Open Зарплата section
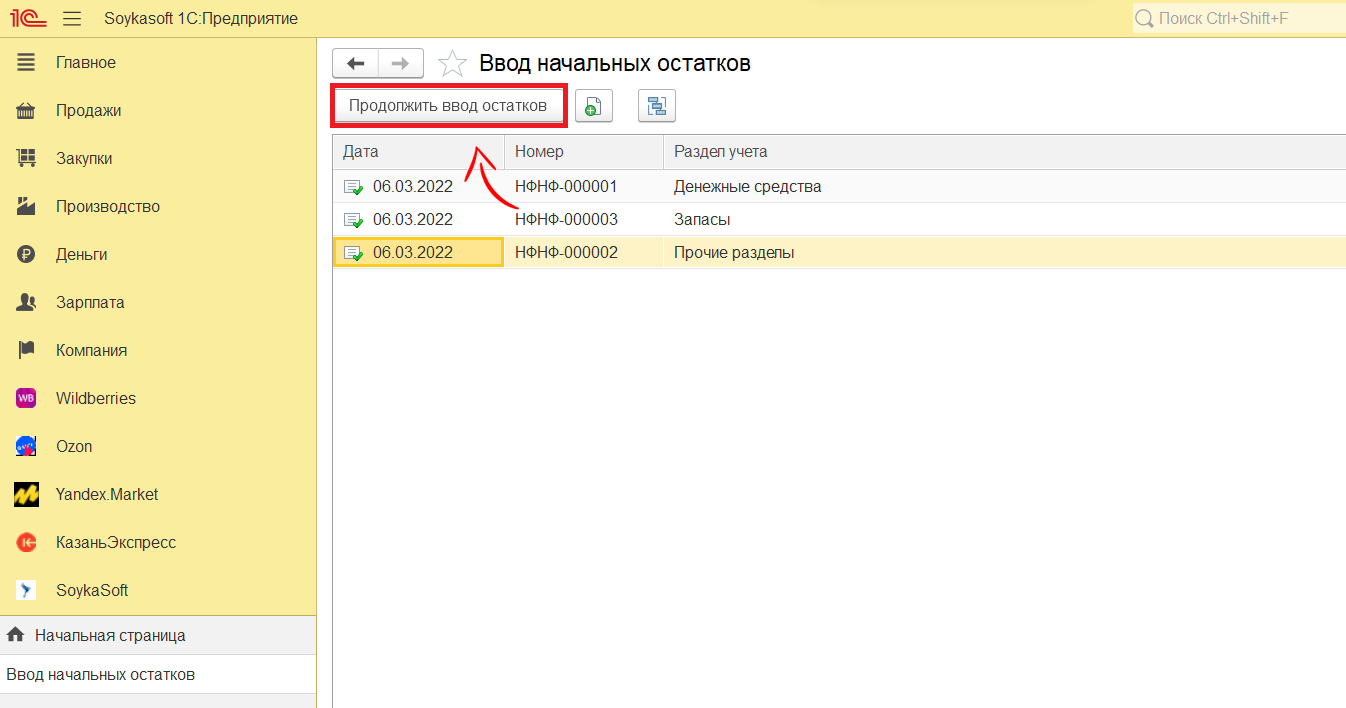The image size is (1346, 708). point(158,302)
